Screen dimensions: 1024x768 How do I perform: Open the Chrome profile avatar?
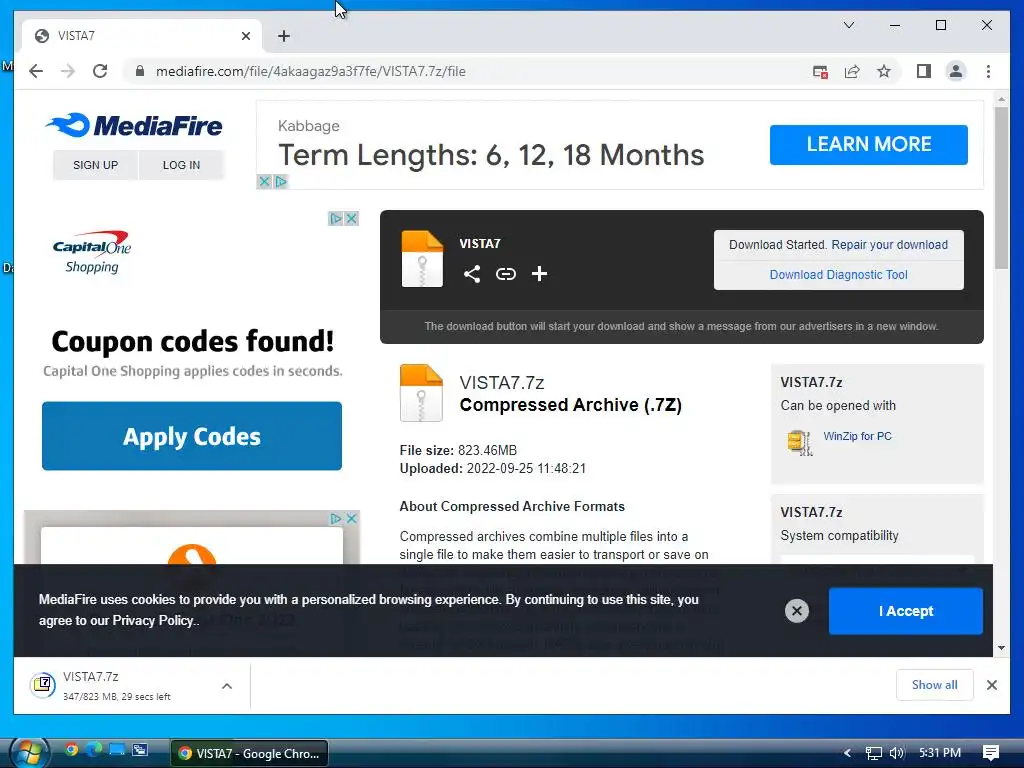[x=955, y=71]
